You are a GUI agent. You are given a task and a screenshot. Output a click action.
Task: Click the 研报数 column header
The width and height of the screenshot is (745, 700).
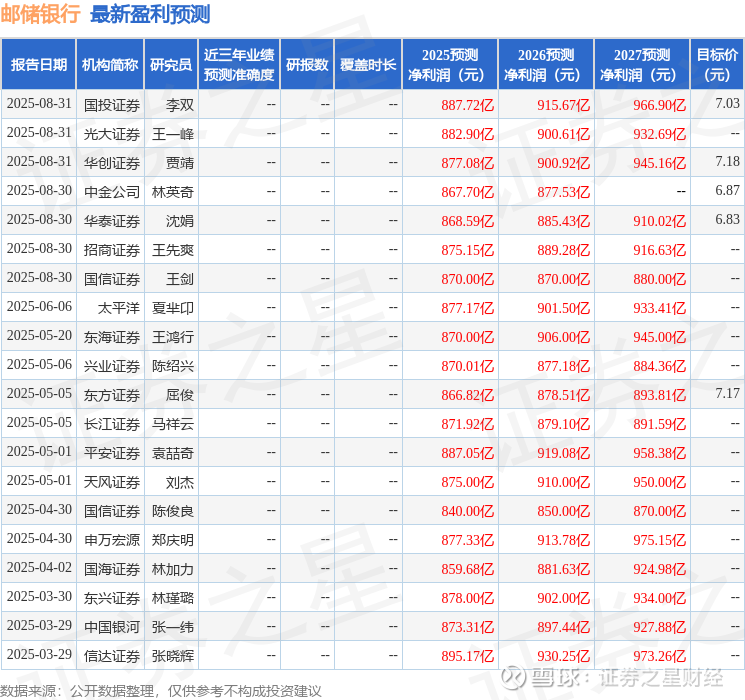coord(307,65)
